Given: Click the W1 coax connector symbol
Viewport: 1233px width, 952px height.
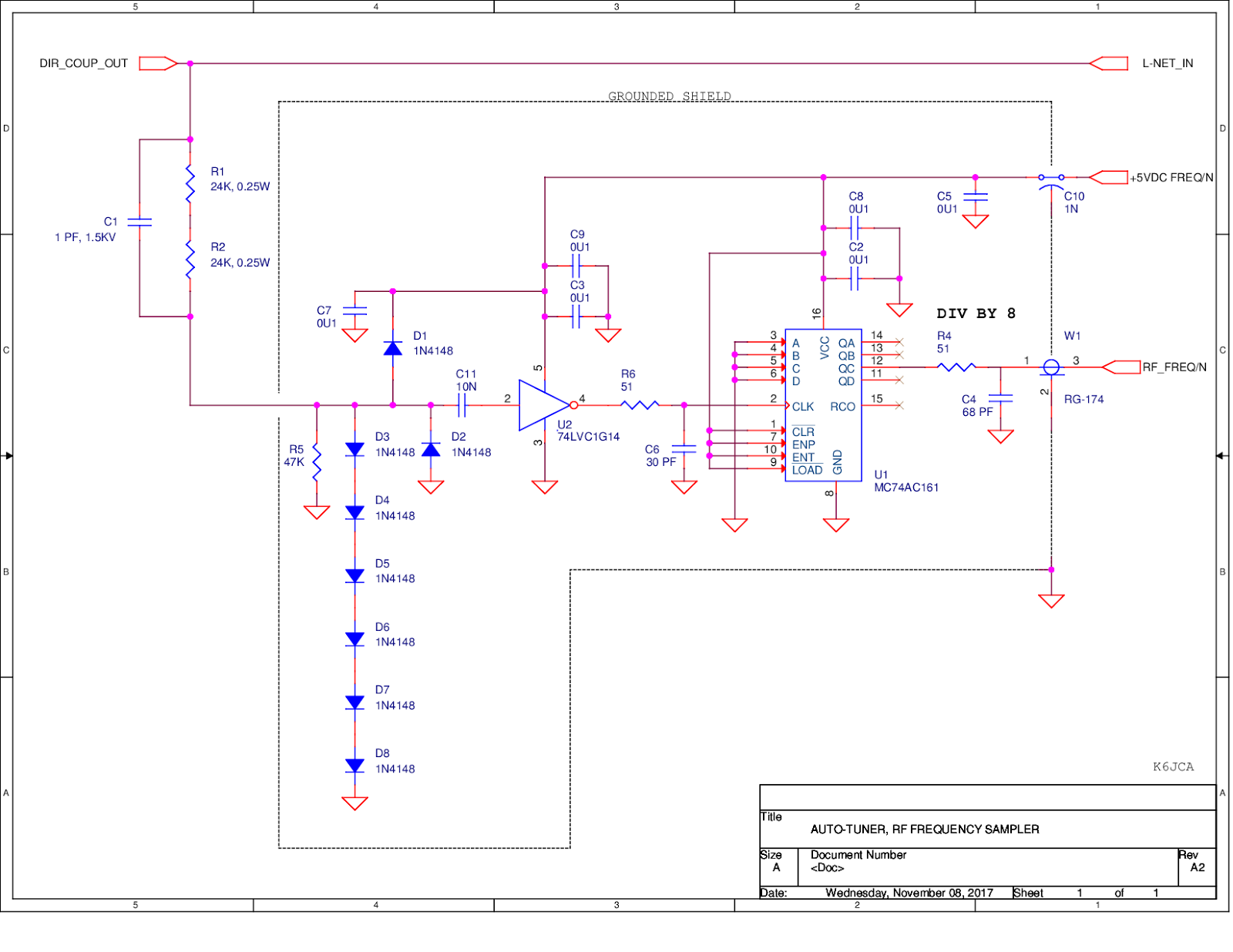Looking at the screenshot, I should click(x=1050, y=366).
